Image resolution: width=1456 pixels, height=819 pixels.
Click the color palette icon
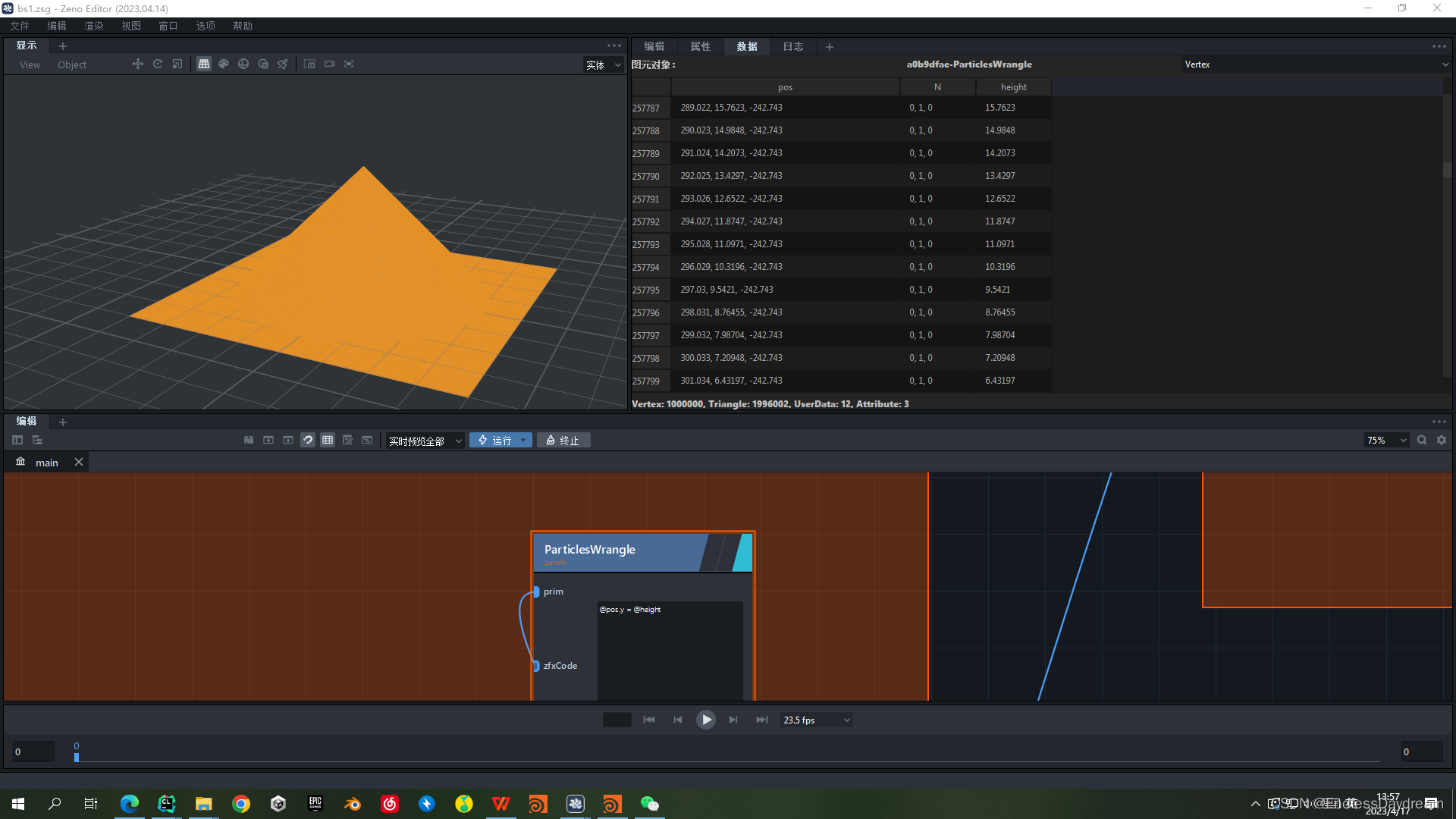tap(224, 64)
